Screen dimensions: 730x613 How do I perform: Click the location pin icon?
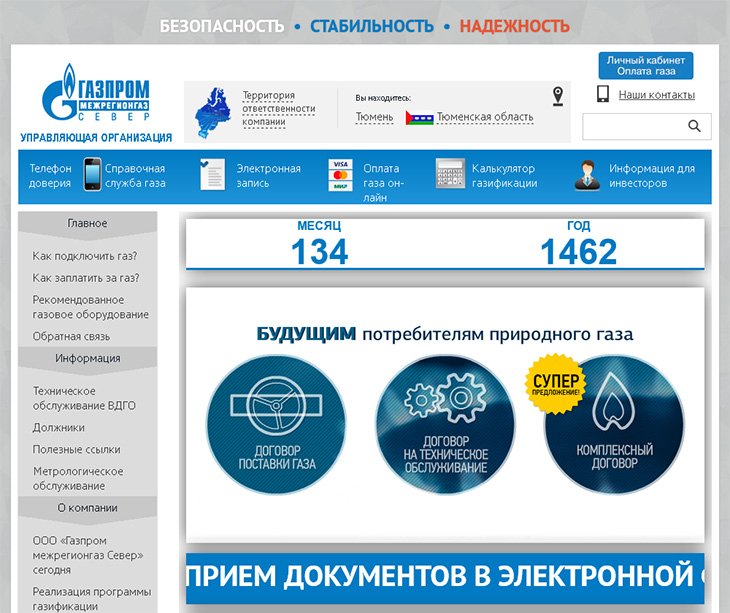point(558,96)
